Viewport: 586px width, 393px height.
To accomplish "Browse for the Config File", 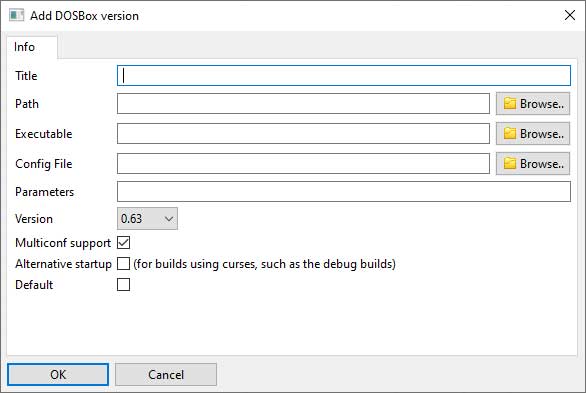I will (x=533, y=163).
